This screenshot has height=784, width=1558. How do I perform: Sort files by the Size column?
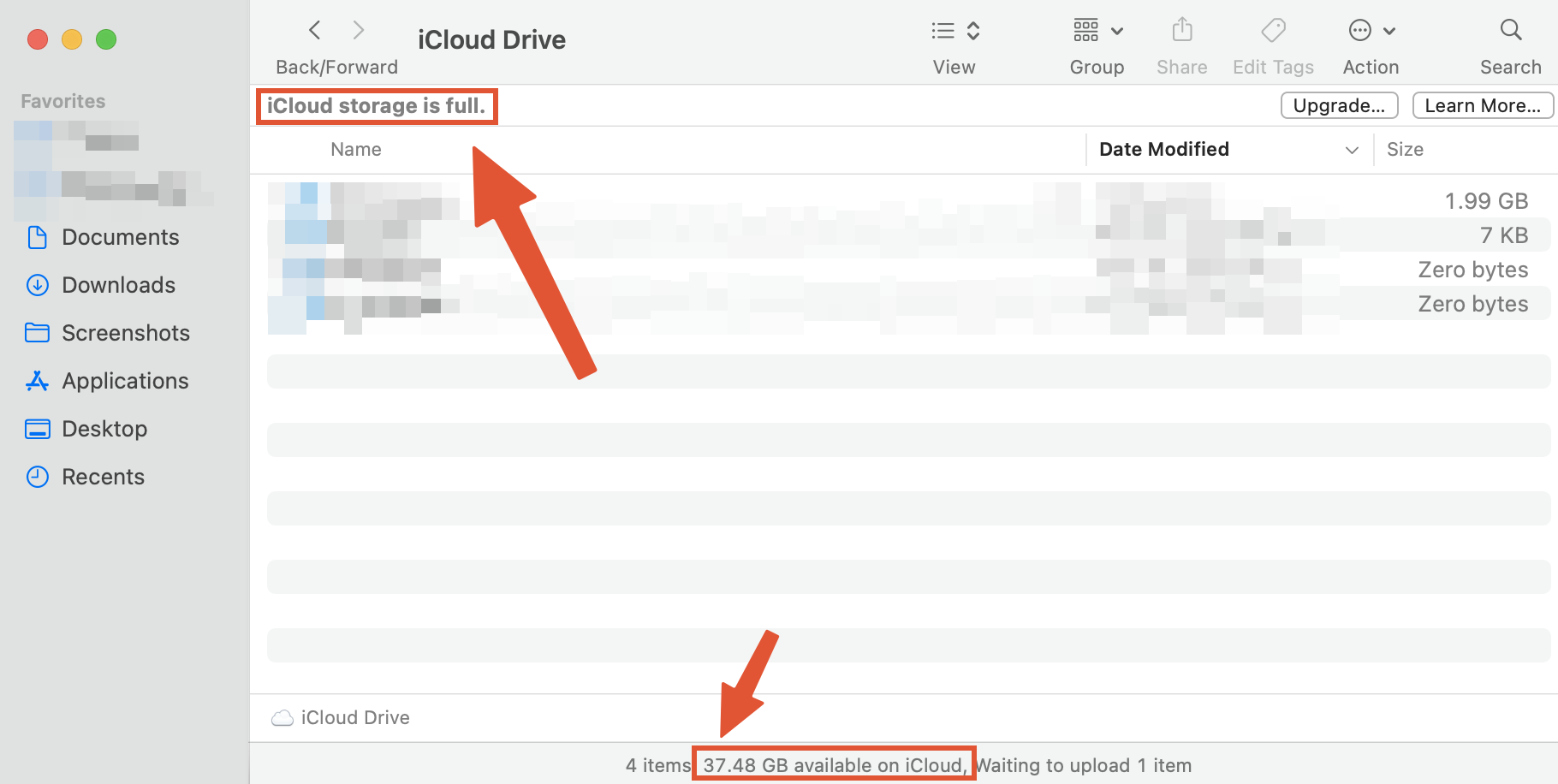pos(1405,149)
